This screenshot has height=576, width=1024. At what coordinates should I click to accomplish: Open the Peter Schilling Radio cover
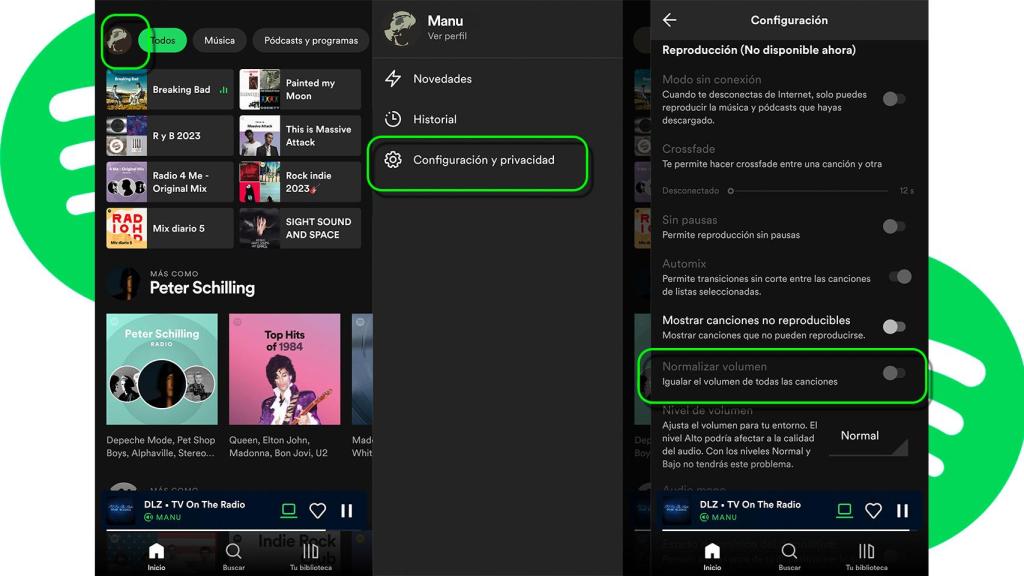click(162, 369)
